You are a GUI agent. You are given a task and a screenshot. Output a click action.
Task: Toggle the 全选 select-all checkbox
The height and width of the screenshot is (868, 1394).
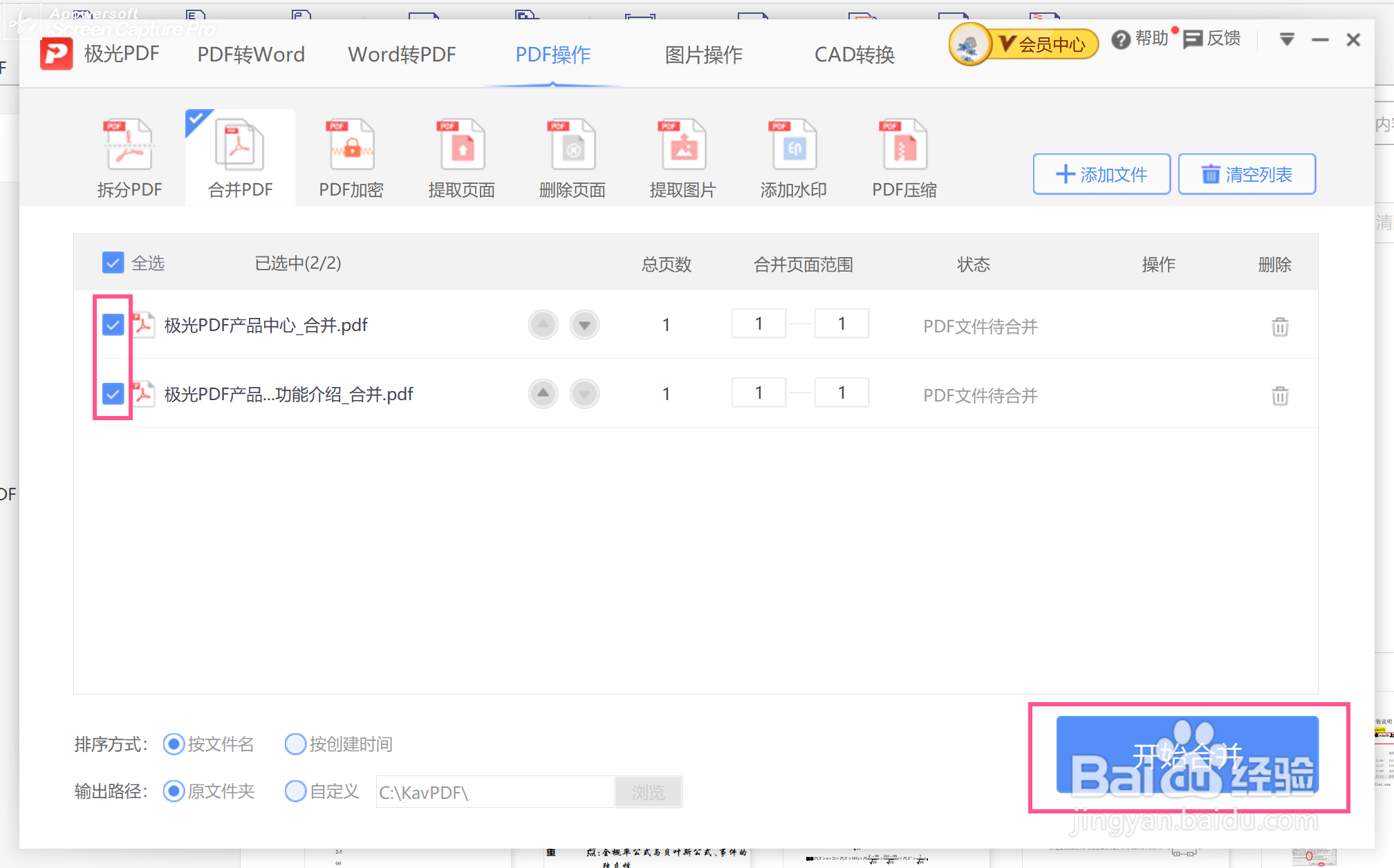pos(113,263)
